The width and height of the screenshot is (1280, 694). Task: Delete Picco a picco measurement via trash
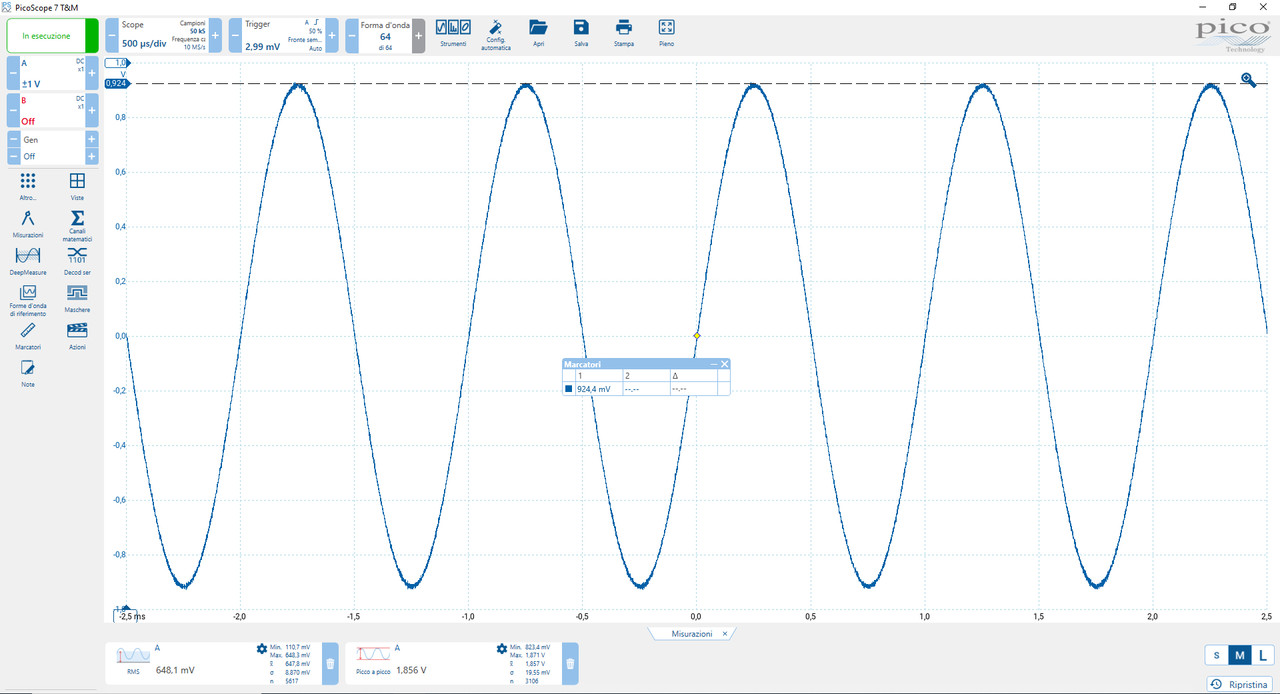click(570, 663)
